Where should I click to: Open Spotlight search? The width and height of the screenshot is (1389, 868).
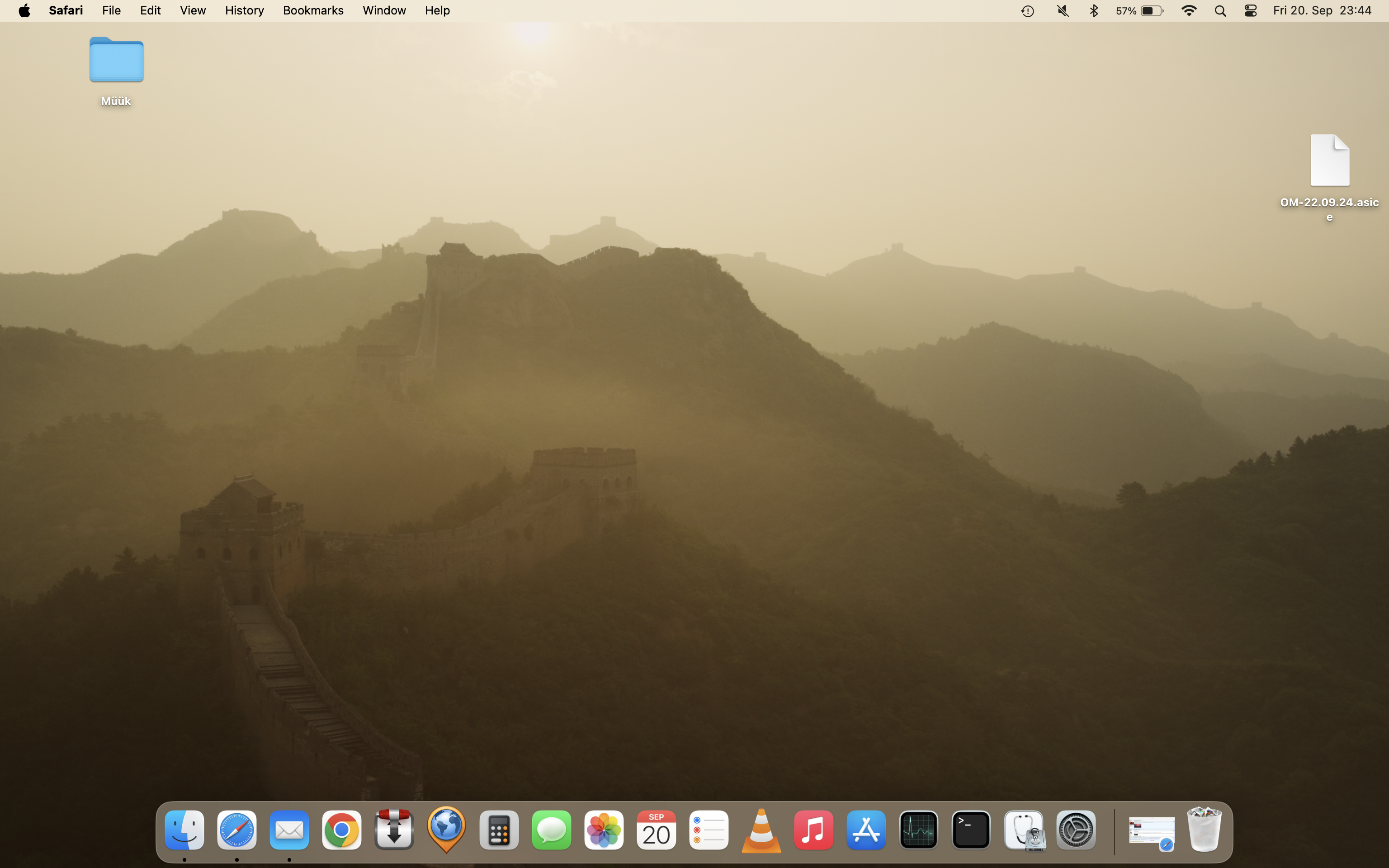[x=1220, y=11]
